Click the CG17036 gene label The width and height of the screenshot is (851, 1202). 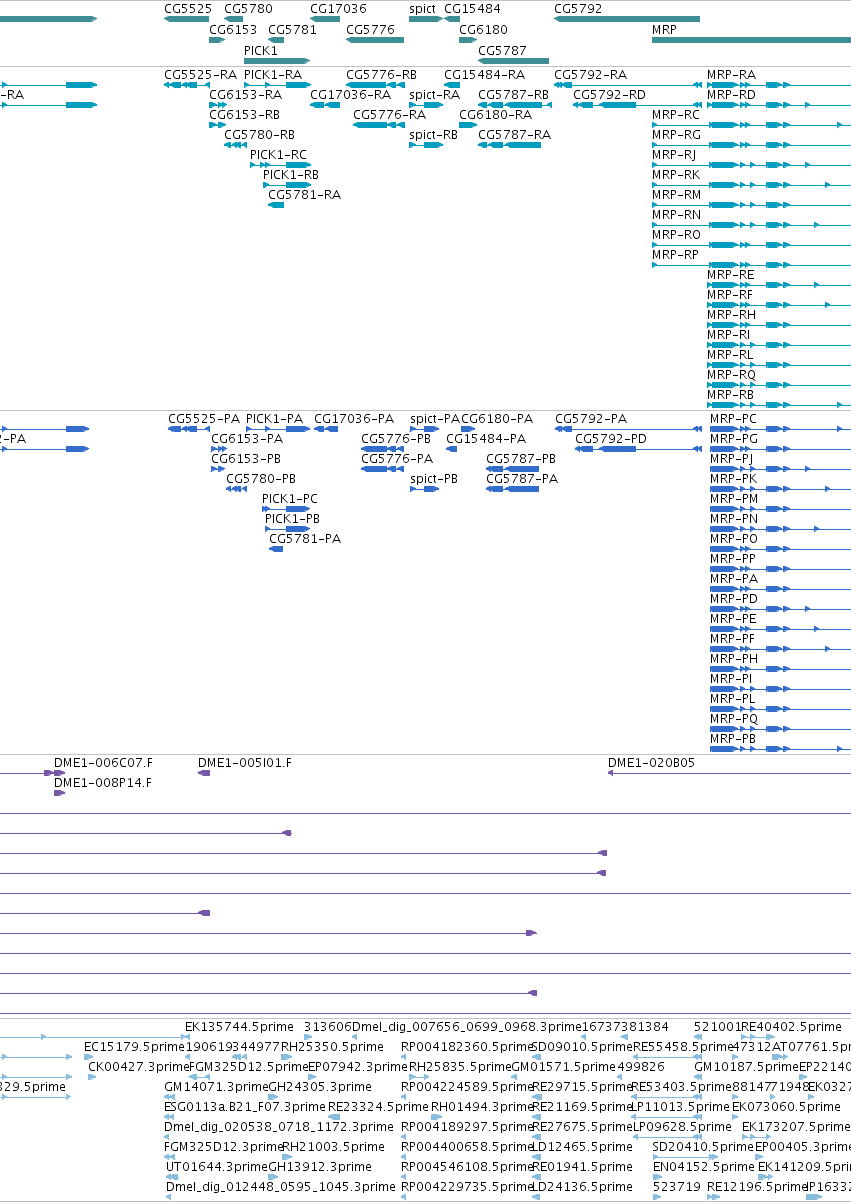click(x=338, y=9)
